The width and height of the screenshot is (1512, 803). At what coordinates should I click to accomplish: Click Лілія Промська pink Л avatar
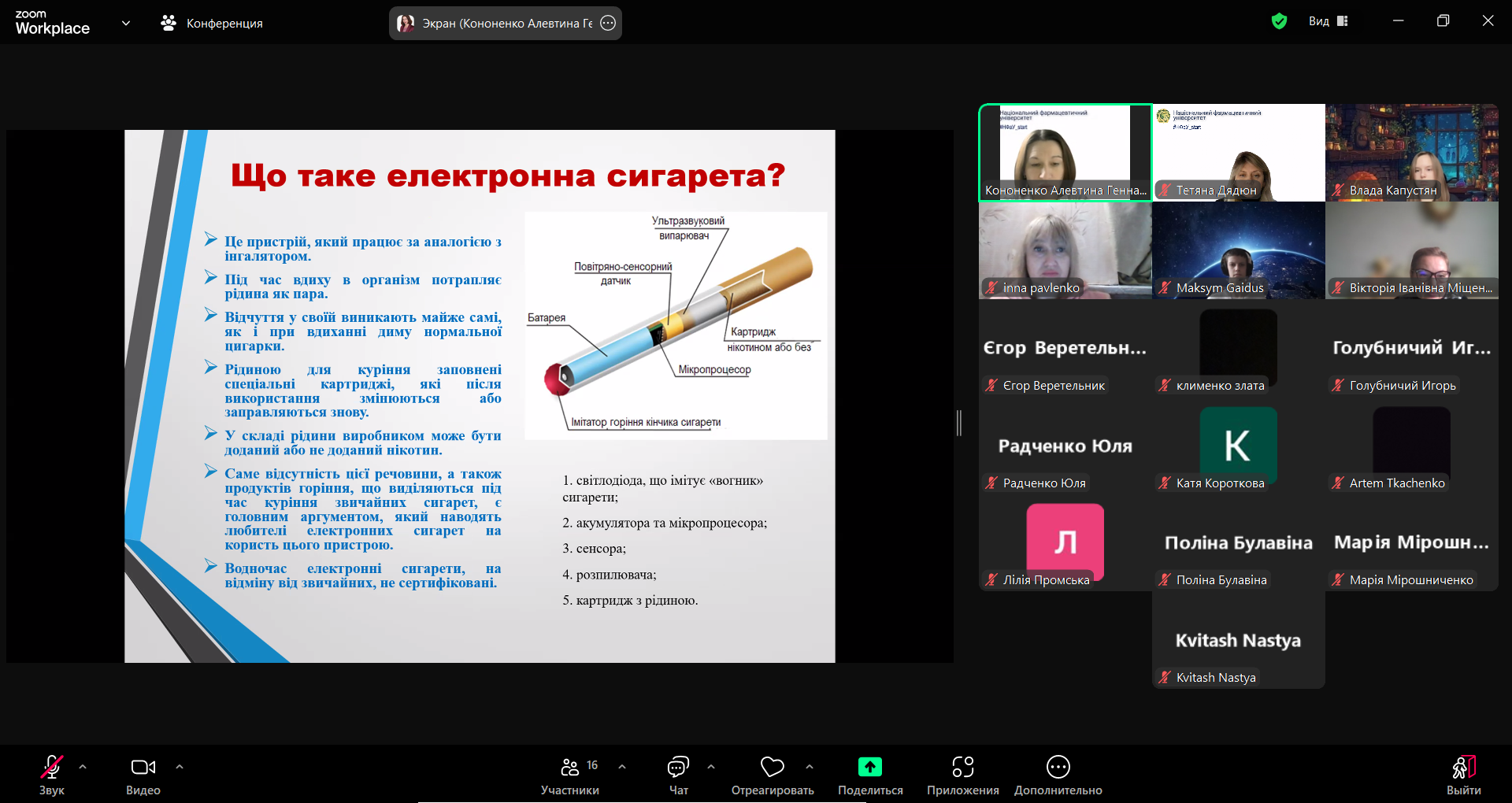click(1065, 542)
